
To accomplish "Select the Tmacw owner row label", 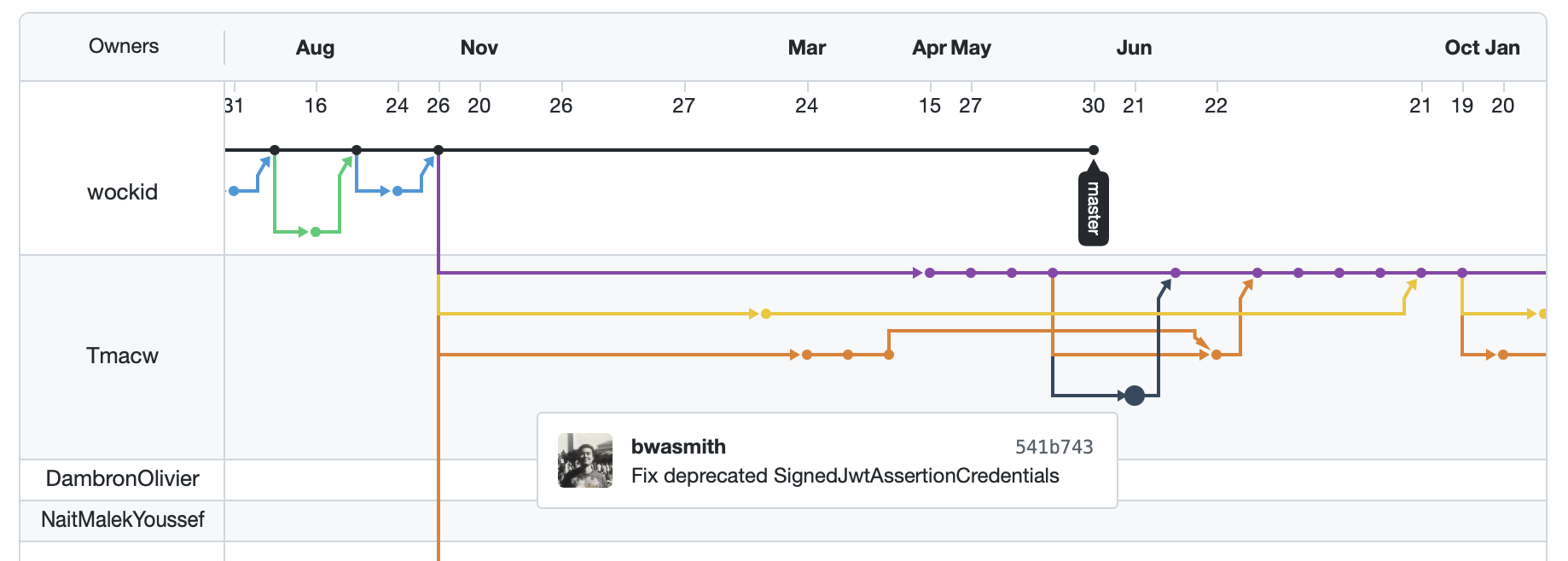I will 123,356.
